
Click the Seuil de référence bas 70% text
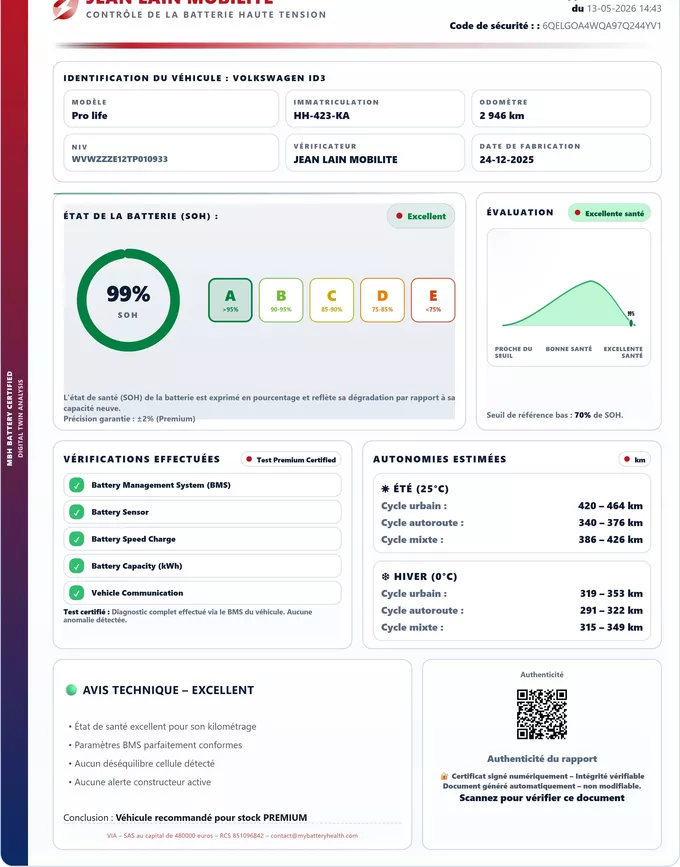click(x=555, y=415)
